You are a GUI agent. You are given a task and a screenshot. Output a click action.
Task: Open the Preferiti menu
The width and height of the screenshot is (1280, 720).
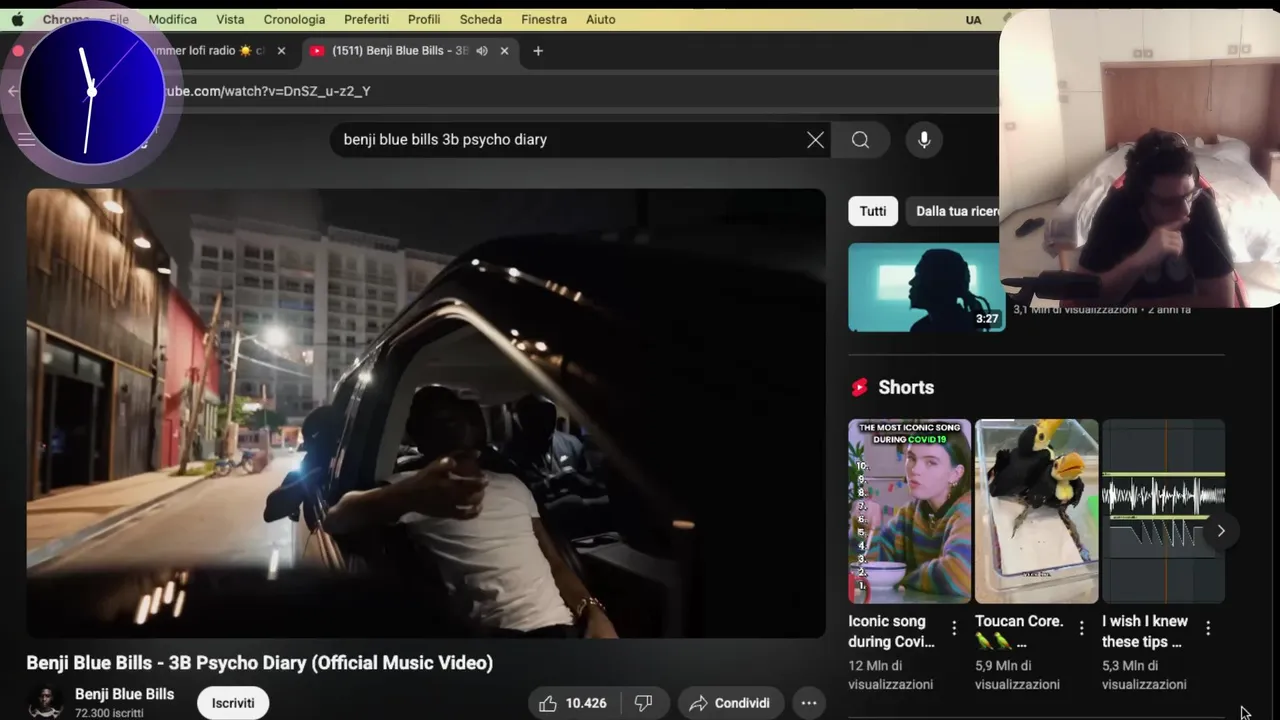[x=366, y=19]
